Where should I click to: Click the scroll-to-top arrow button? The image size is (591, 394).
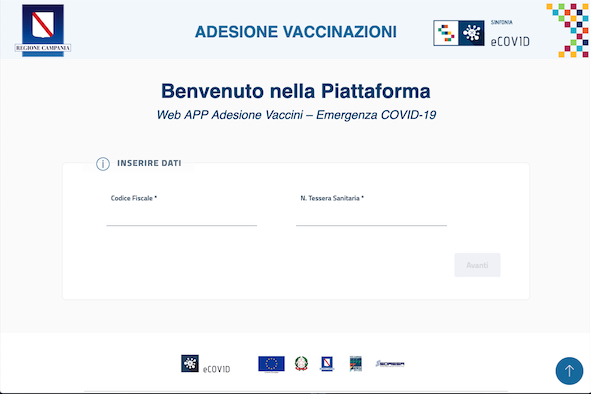tap(569, 371)
